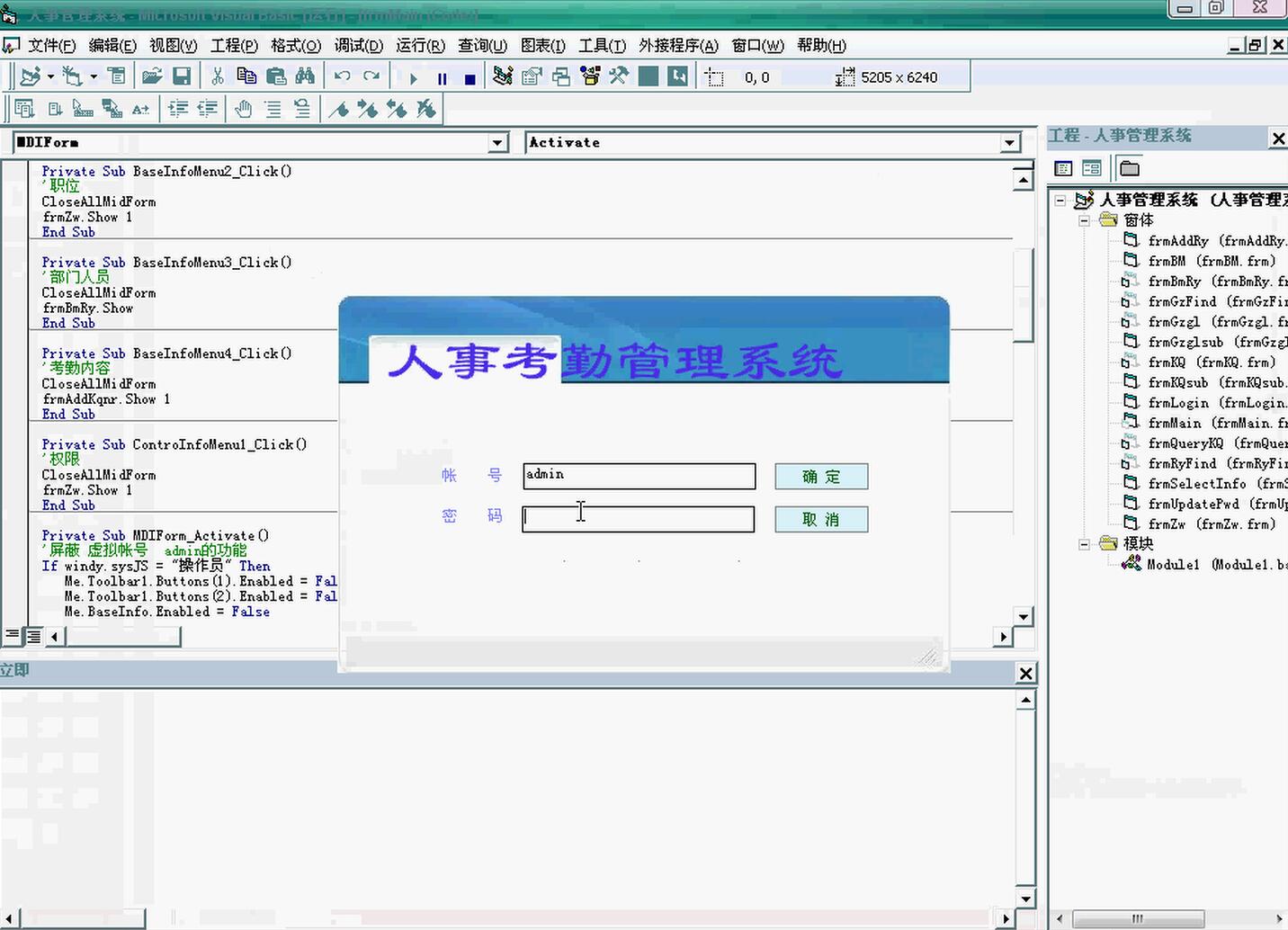
Task: Close the 工程 project explorer panel
Action: click(1278, 138)
